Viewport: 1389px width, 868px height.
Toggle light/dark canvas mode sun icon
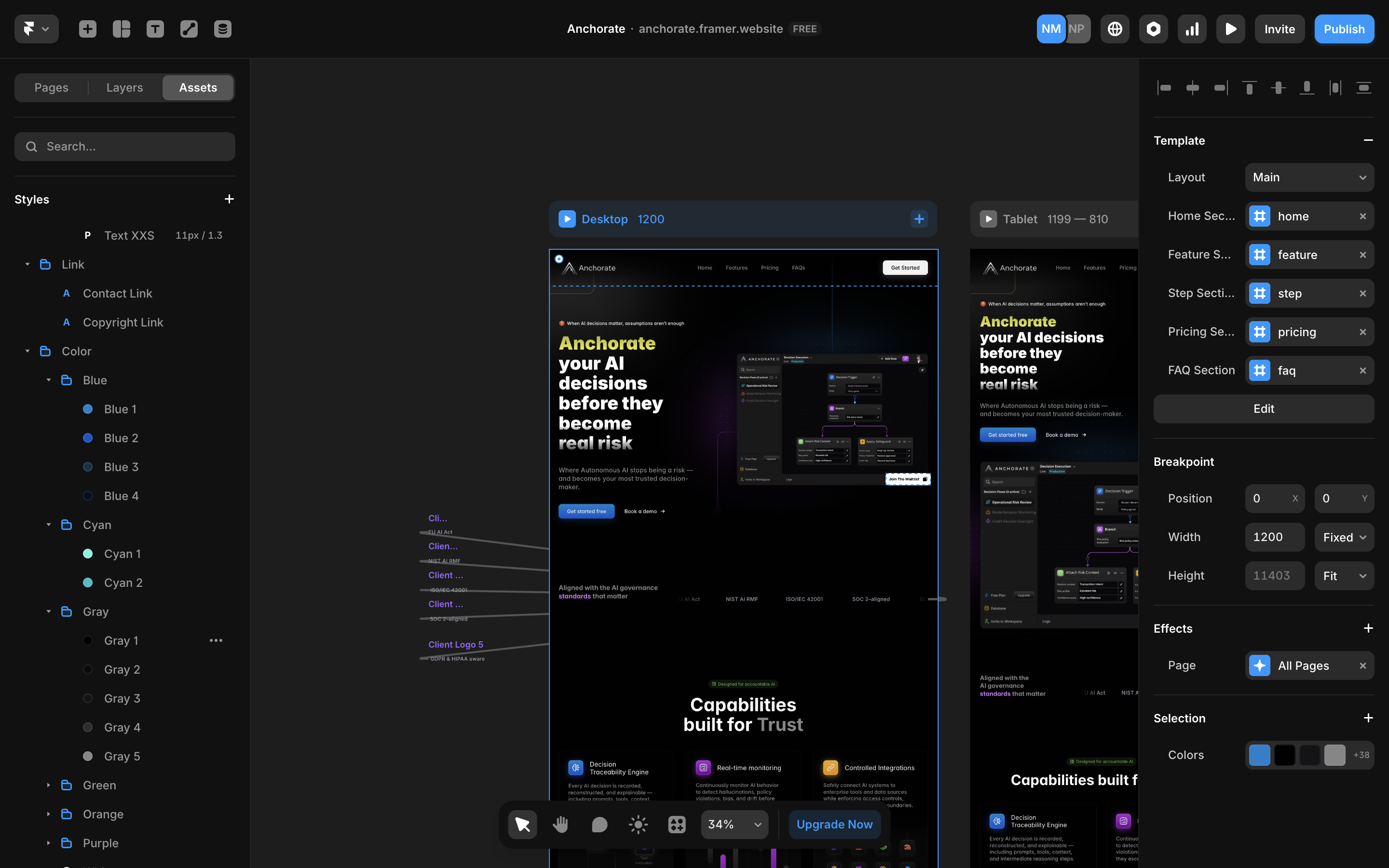tap(638, 825)
